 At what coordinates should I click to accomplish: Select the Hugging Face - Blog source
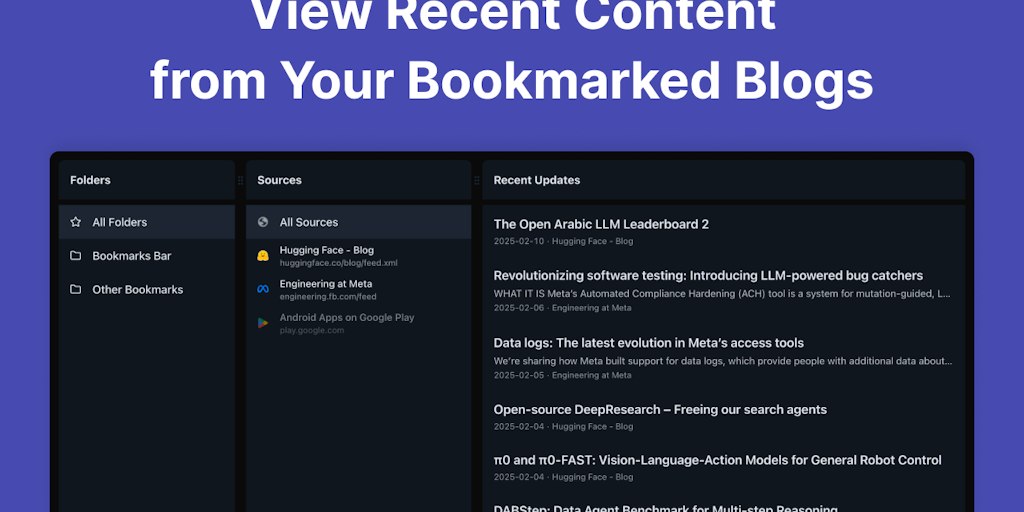point(359,256)
